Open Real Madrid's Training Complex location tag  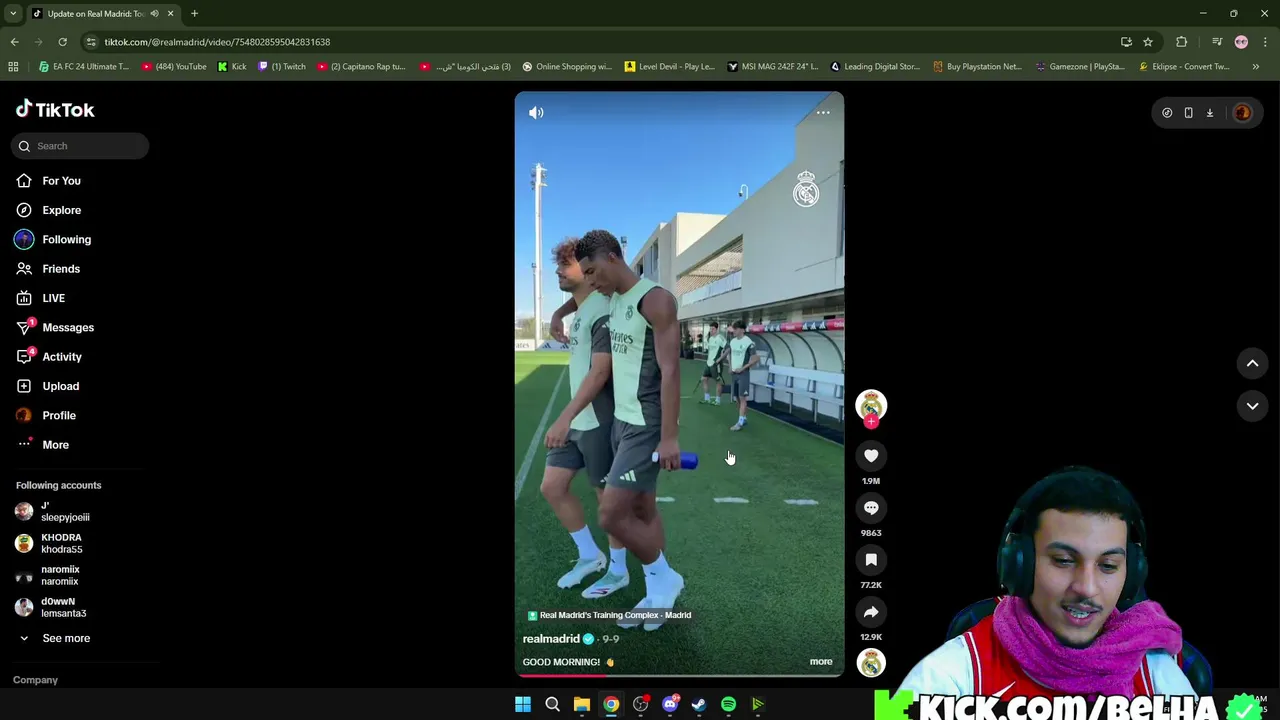(x=609, y=615)
